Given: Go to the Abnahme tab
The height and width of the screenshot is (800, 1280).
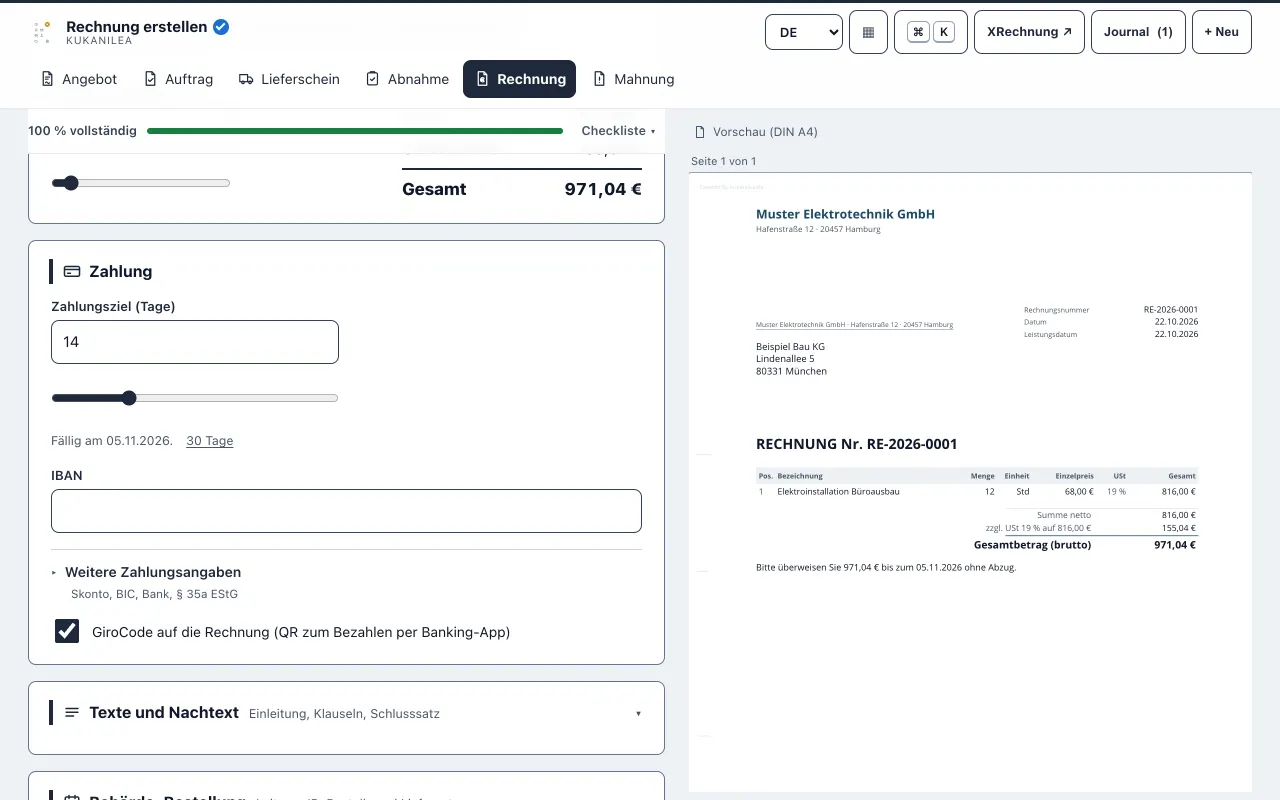Looking at the screenshot, I should 406,79.
